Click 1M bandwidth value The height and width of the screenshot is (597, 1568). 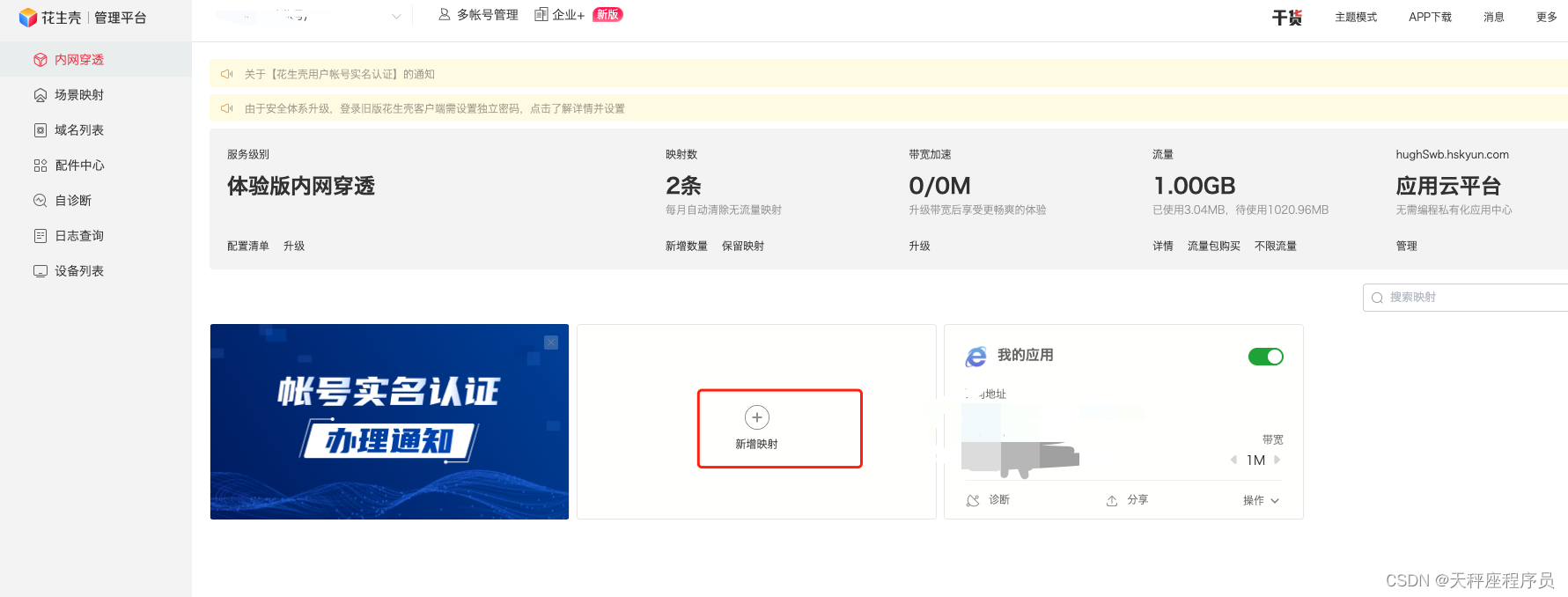[x=1255, y=460]
